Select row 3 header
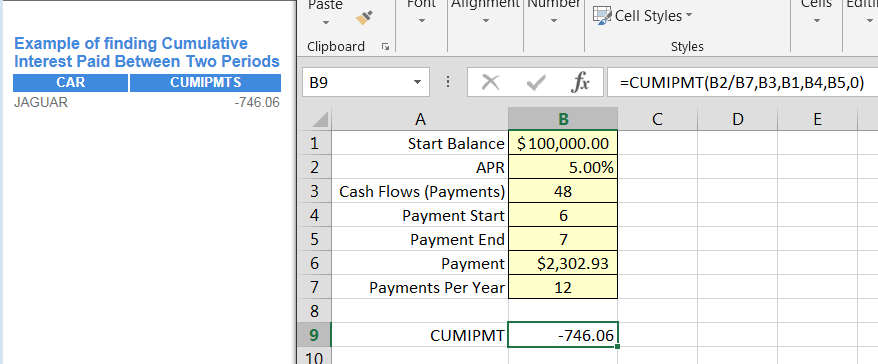Image resolution: width=878 pixels, height=364 pixels. pyautogui.click(x=314, y=192)
